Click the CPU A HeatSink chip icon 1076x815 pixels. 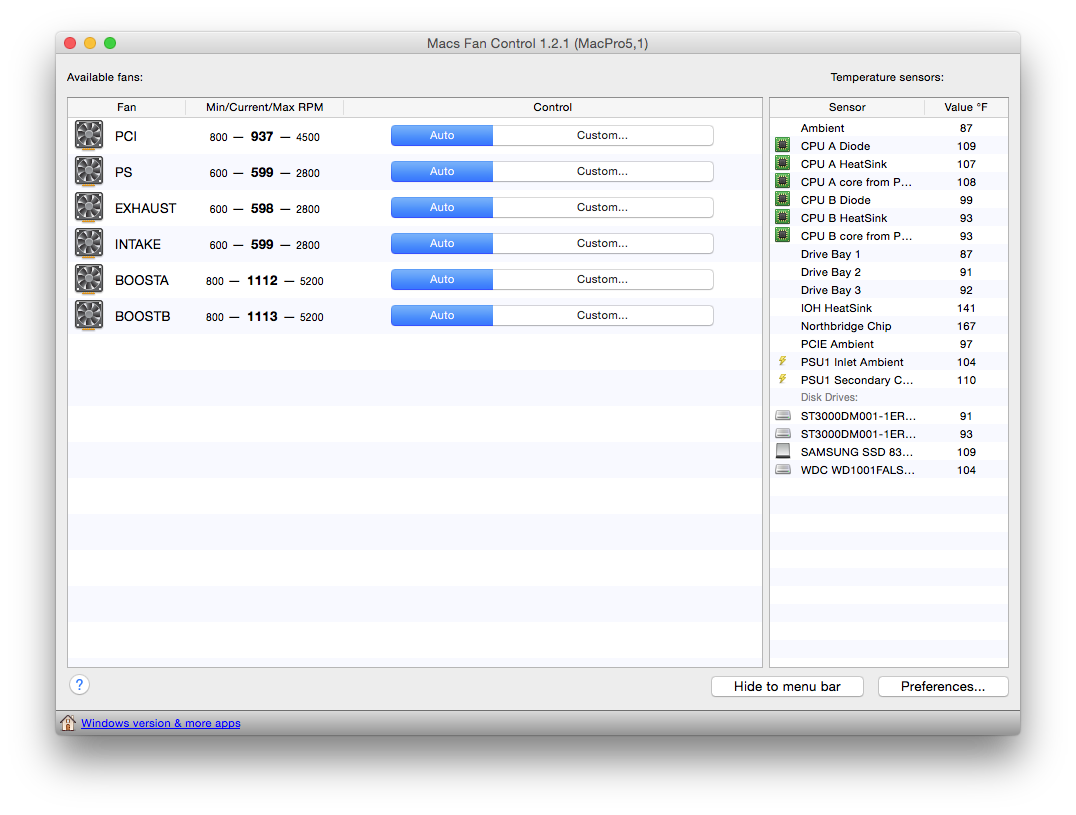coord(782,163)
